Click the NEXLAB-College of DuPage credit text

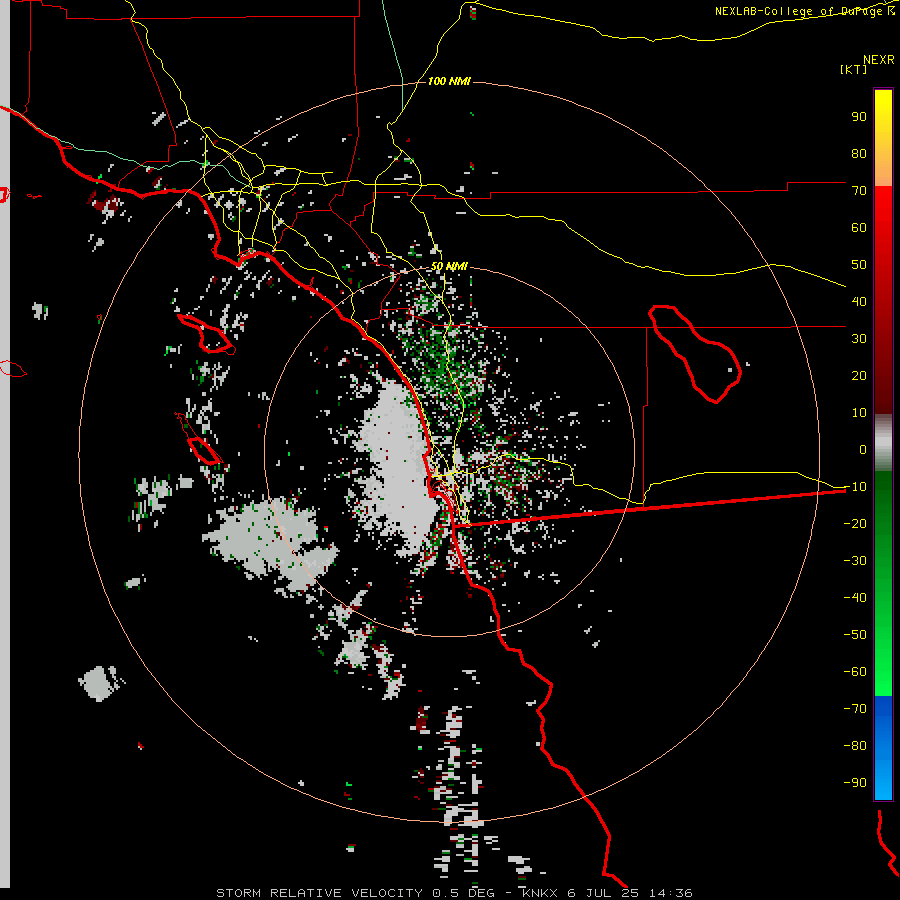point(805,11)
